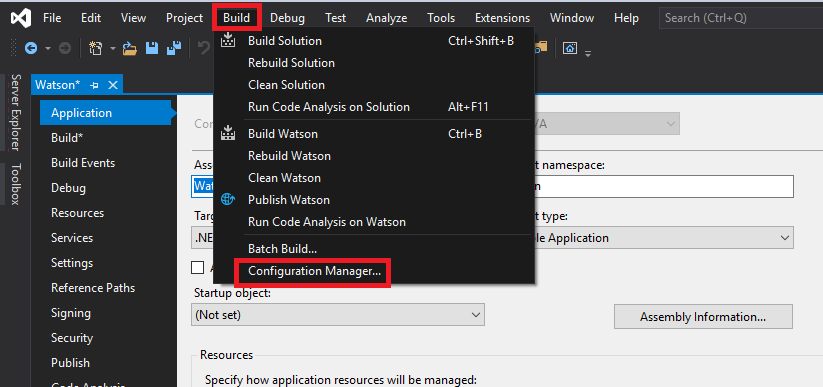Click the Open File folder icon
Viewport: 823px width, 387px height.
point(129,49)
